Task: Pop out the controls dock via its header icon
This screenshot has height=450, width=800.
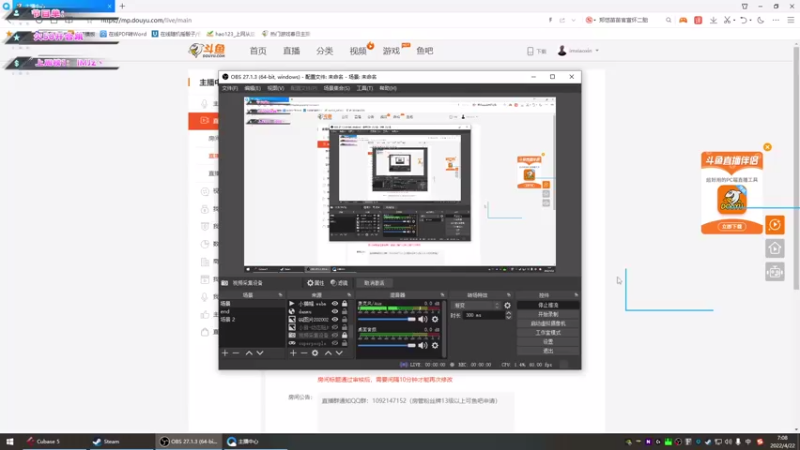Action: (x=576, y=295)
